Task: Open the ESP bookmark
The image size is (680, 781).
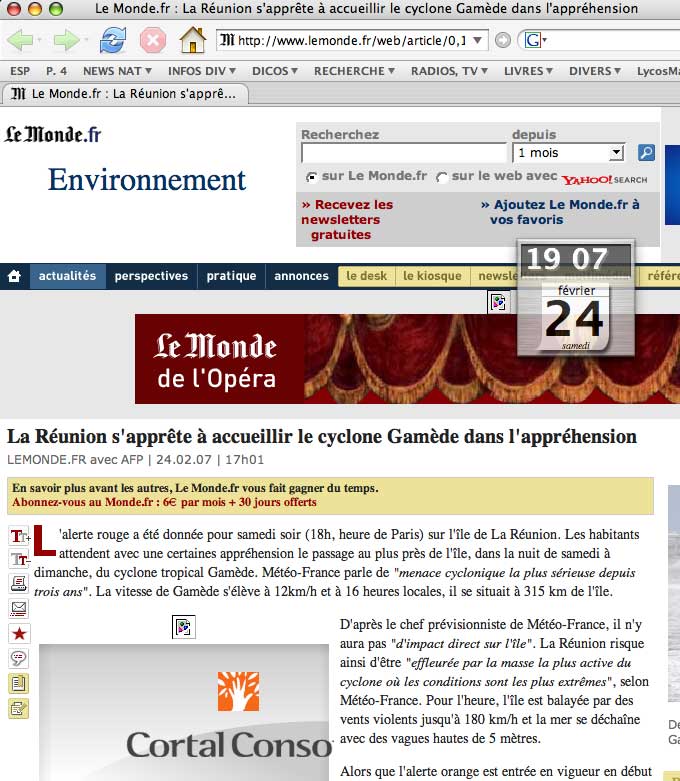Action: click(x=20, y=71)
